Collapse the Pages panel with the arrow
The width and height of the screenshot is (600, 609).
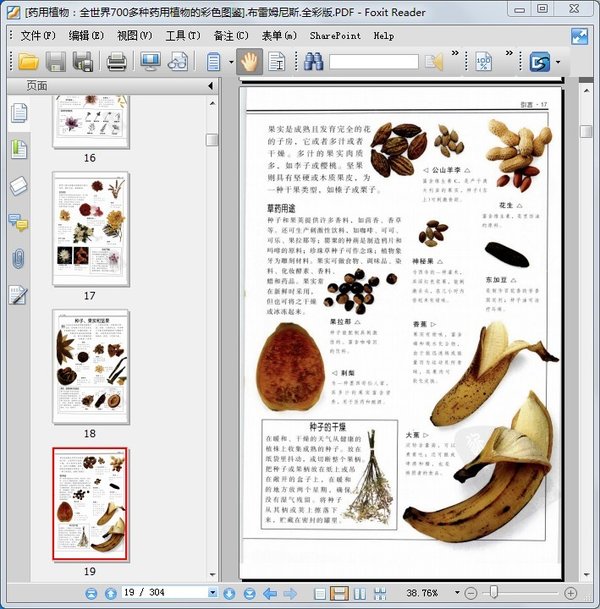(x=210, y=86)
